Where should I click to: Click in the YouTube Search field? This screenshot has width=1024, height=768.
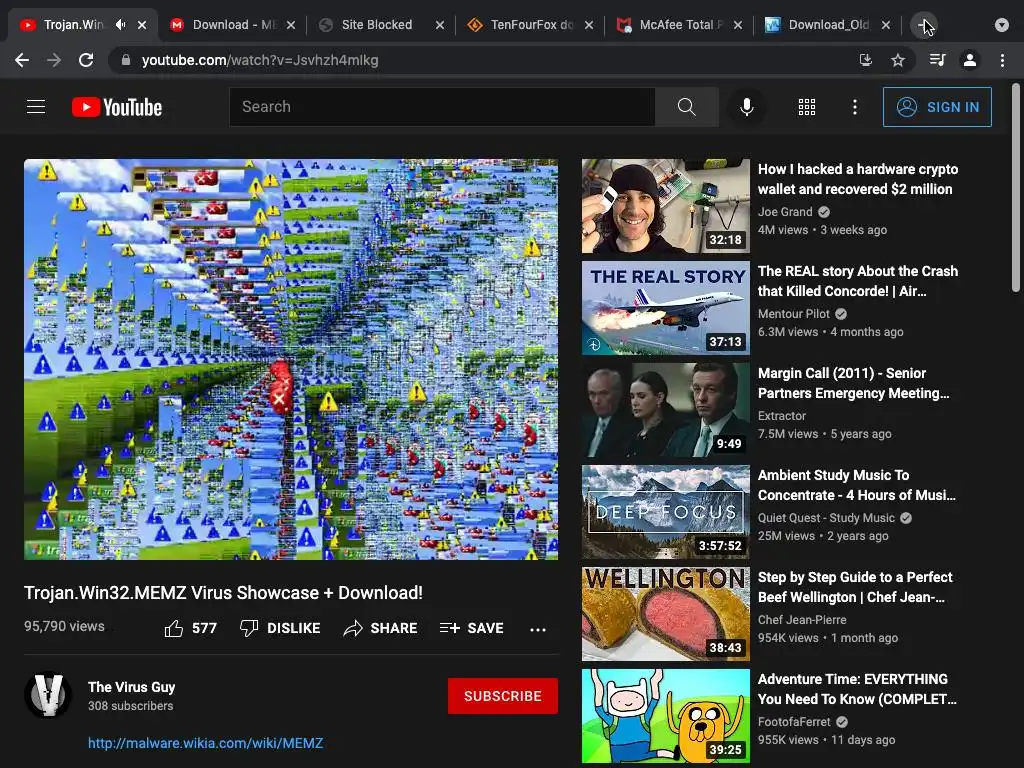click(442, 106)
